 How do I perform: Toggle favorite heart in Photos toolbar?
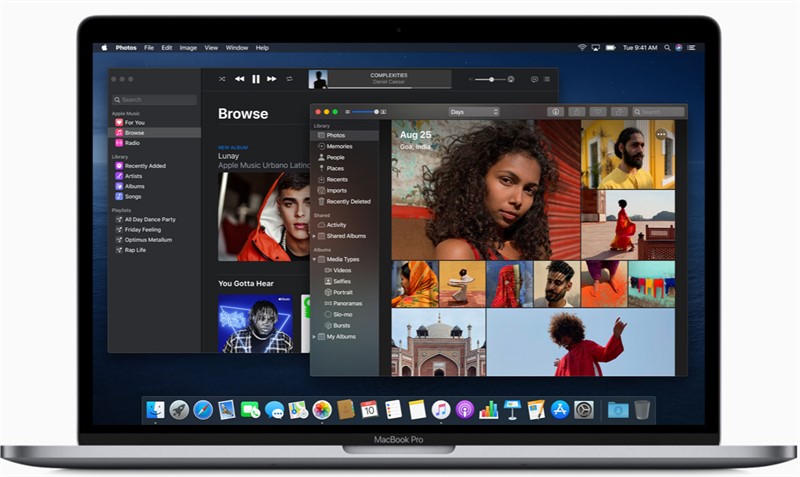click(x=599, y=112)
